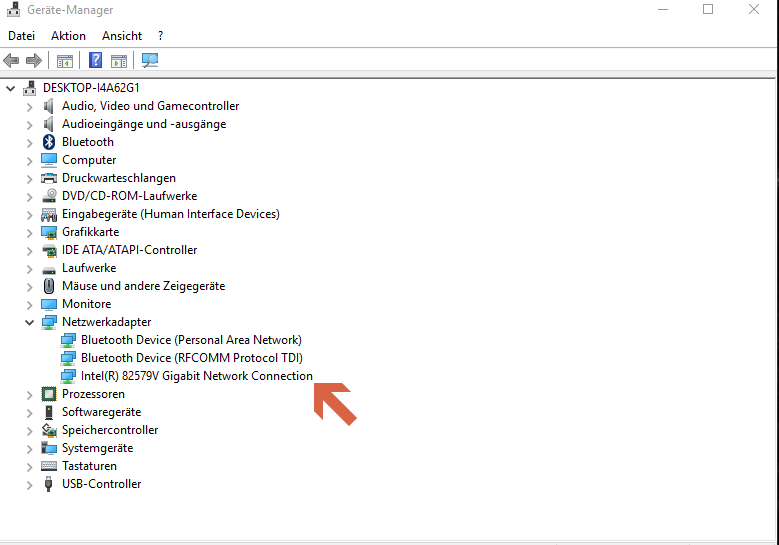Click the disc drive icon for DVD/CD-ROM-Laufwerke

49,196
